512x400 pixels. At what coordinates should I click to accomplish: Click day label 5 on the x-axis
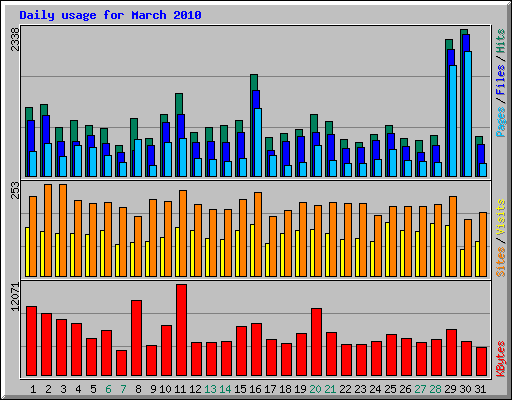pyautogui.click(x=93, y=389)
